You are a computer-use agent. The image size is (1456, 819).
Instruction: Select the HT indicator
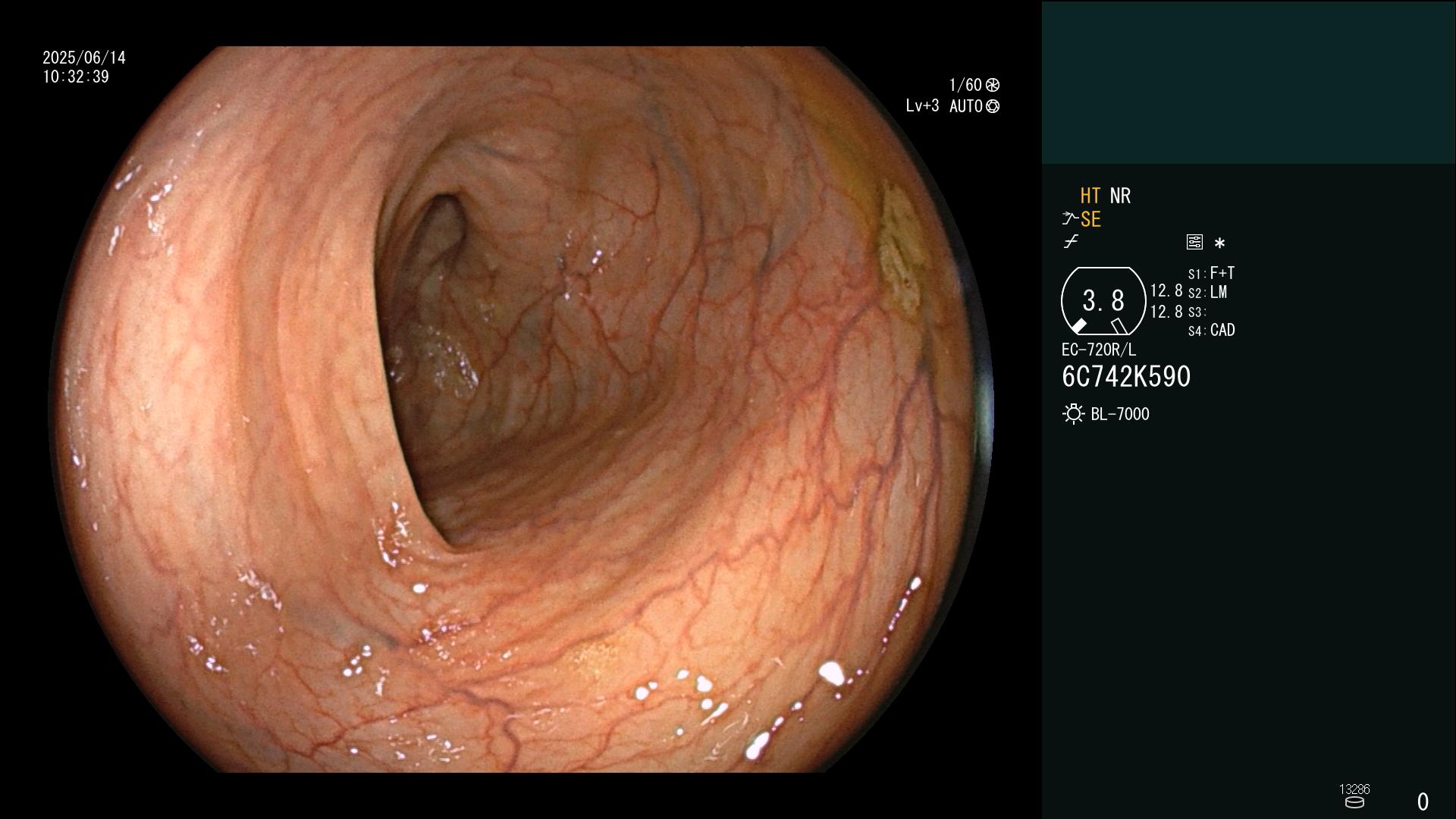point(1090,196)
